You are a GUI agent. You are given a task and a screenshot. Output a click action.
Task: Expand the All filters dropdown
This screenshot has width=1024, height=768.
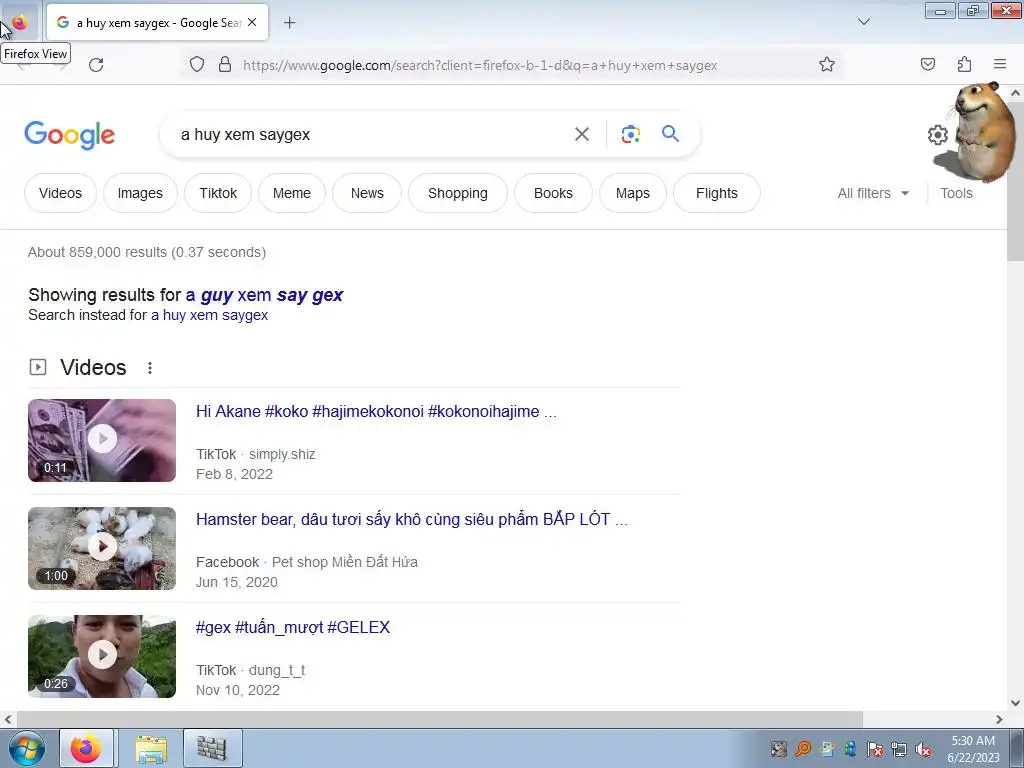coord(873,193)
